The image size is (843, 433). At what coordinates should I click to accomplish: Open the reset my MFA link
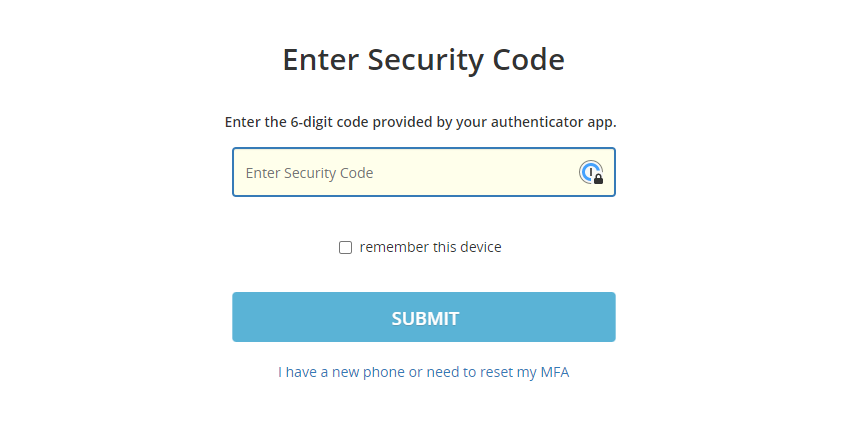tap(423, 372)
